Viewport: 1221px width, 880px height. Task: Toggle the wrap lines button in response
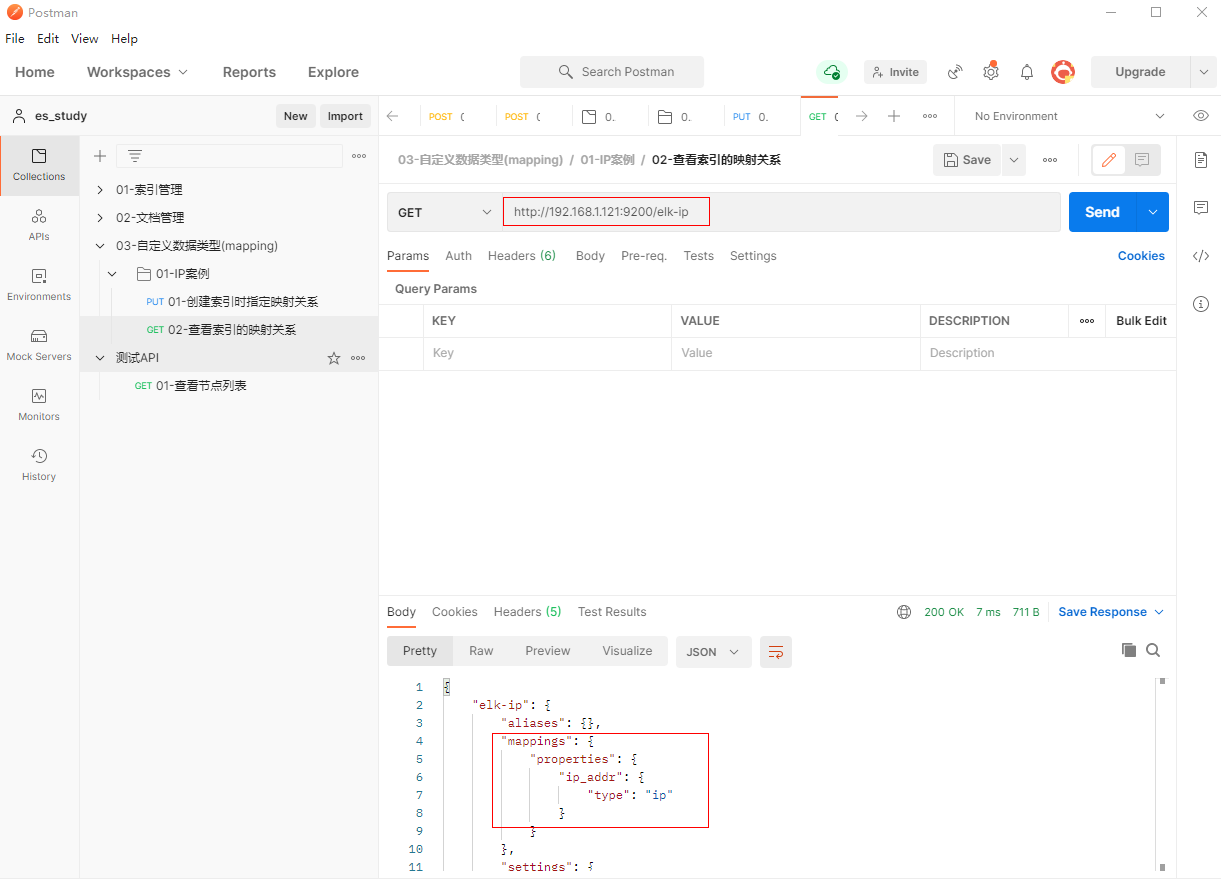click(x=775, y=652)
